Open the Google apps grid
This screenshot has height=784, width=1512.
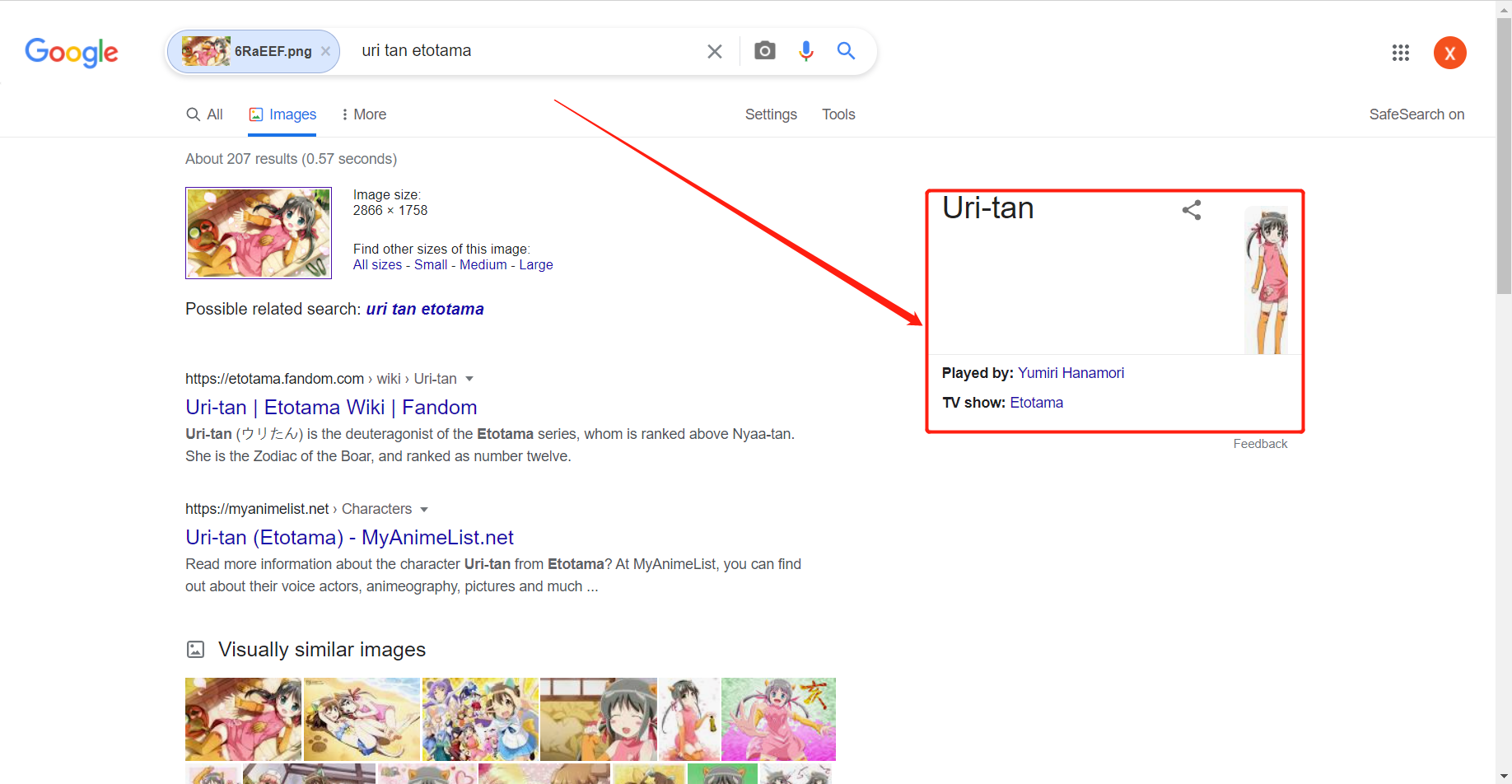tap(1401, 53)
